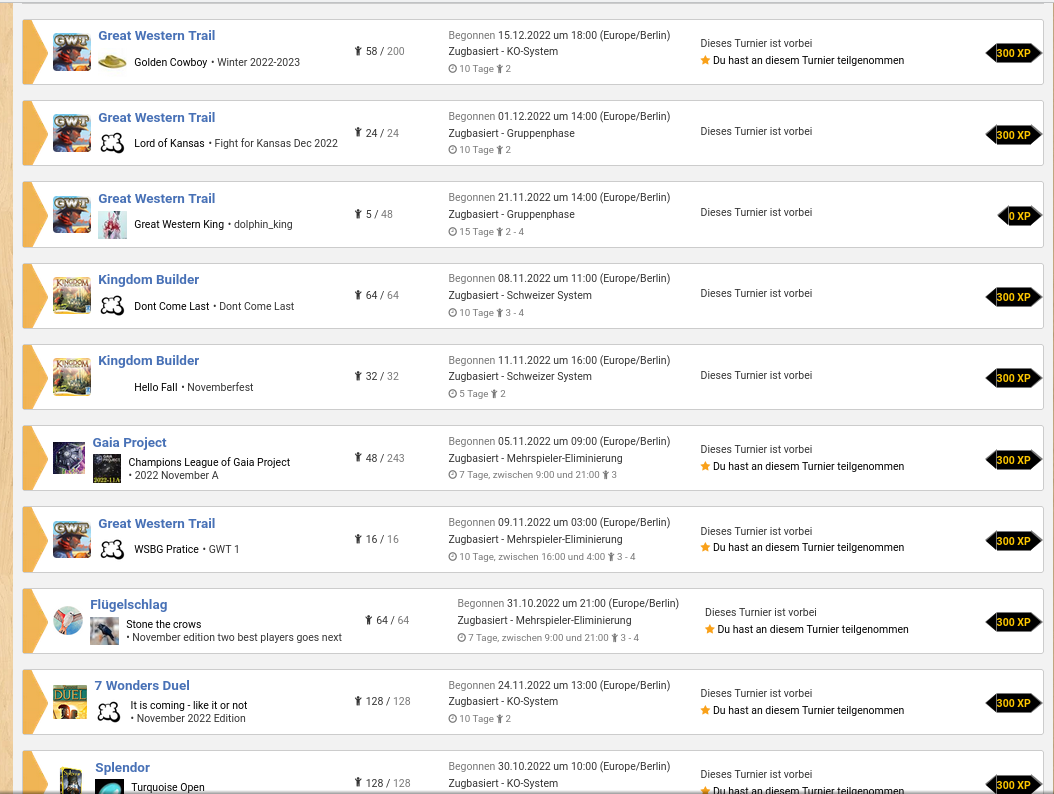
Task: Open the 7 Wonders Duel tournament link
Action: click(142, 685)
